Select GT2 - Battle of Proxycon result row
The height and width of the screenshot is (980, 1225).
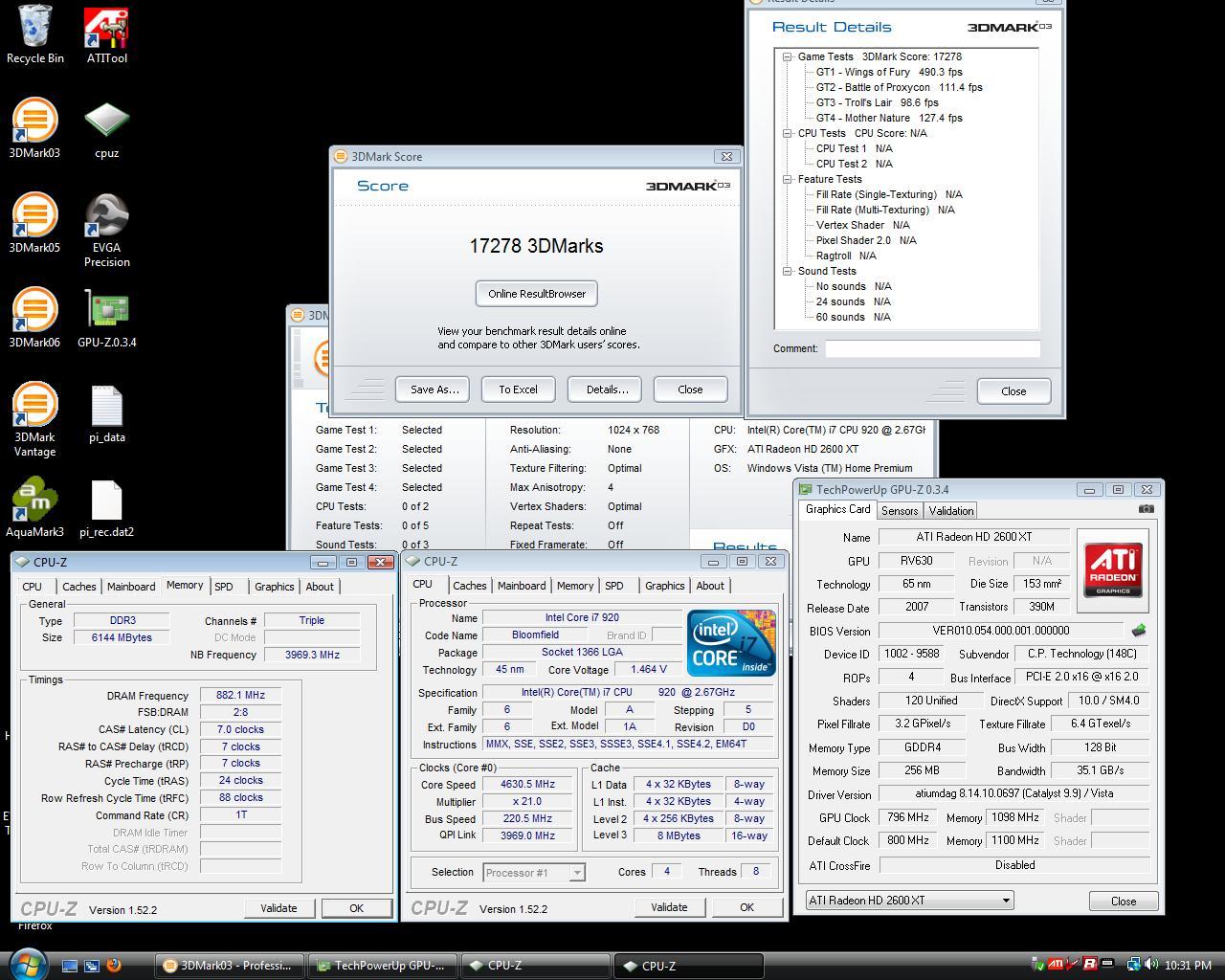click(x=899, y=87)
